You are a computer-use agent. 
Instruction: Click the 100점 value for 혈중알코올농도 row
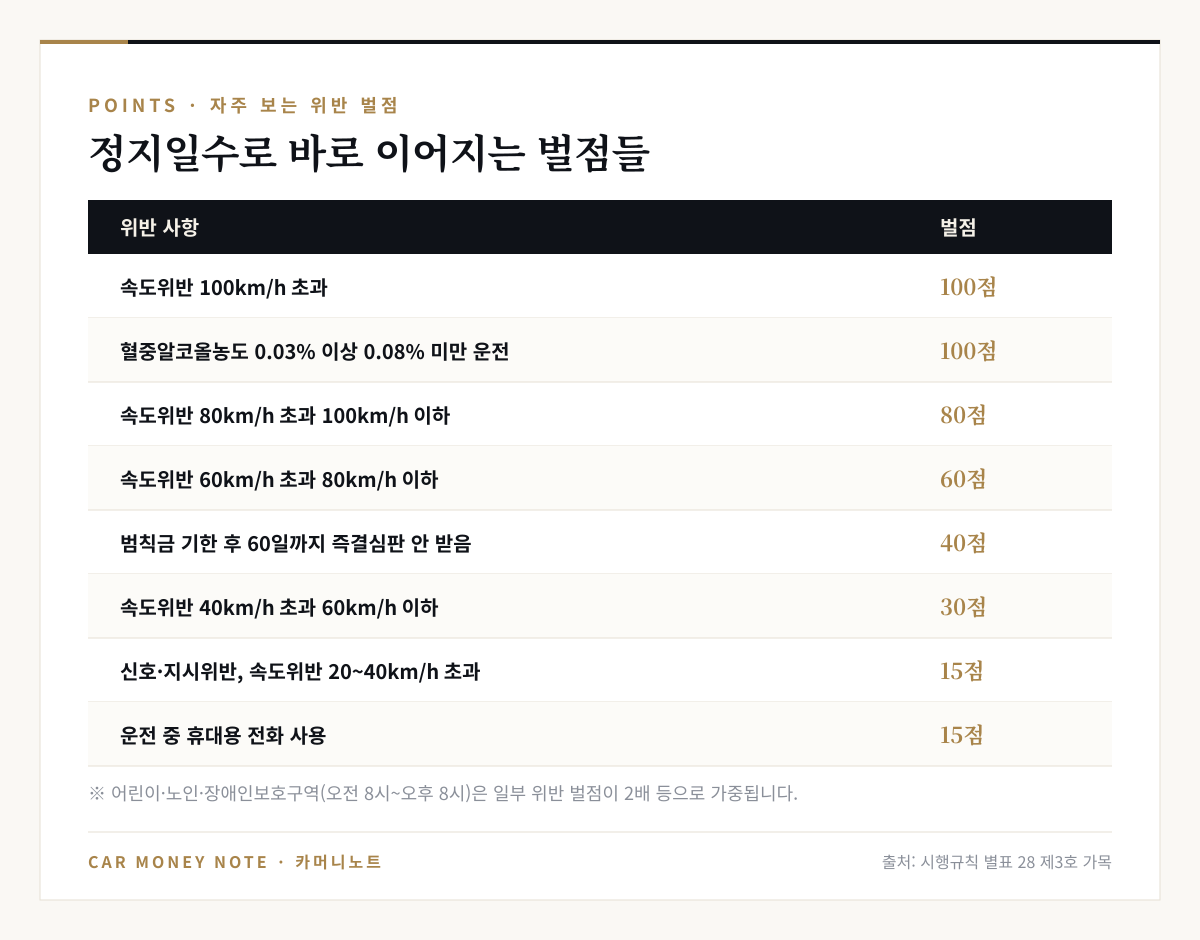(x=968, y=351)
